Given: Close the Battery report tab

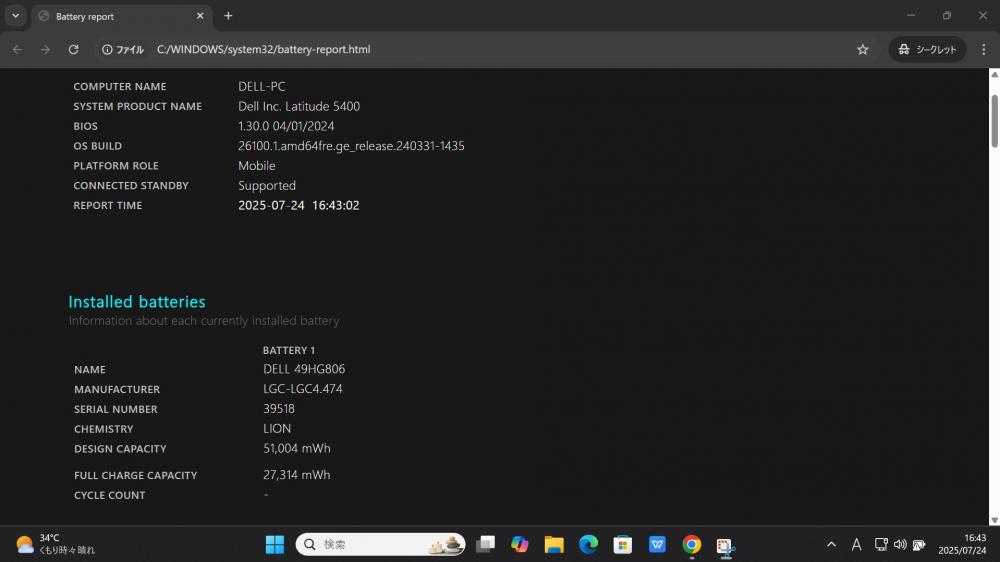Looking at the screenshot, I should 200,16.
